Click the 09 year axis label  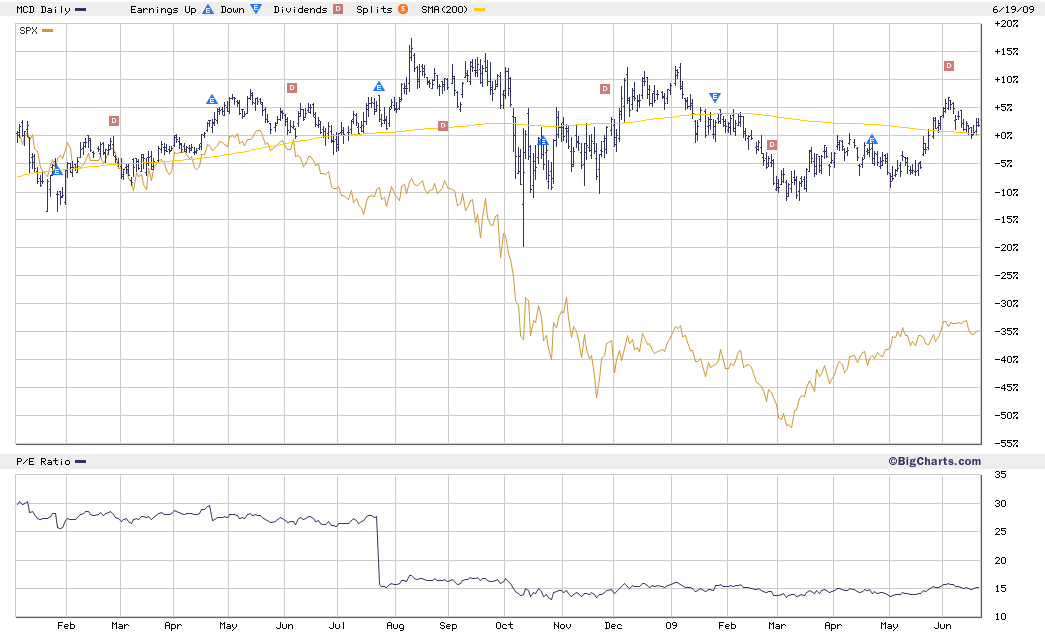[671, 626]
